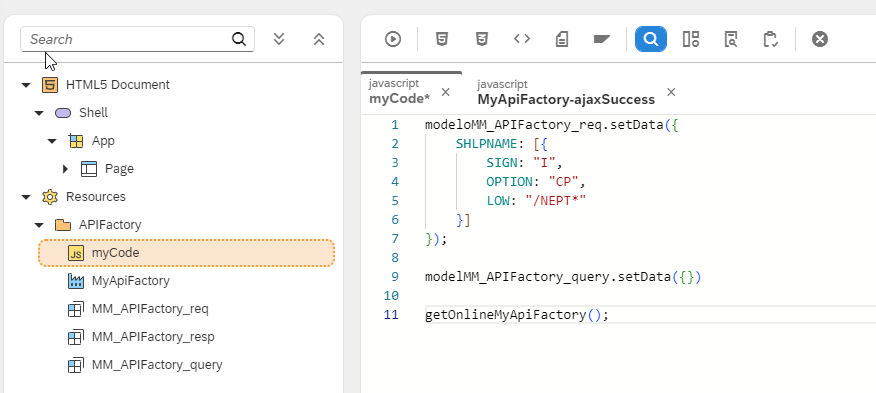Click line number 11 in gutter

coord(392,315)
